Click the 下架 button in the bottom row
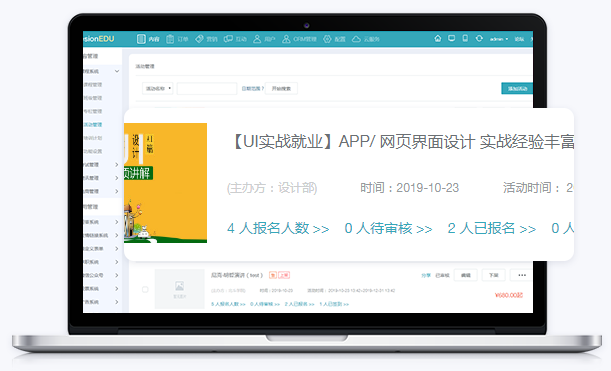The image size is (611, 371). [494, 275]
